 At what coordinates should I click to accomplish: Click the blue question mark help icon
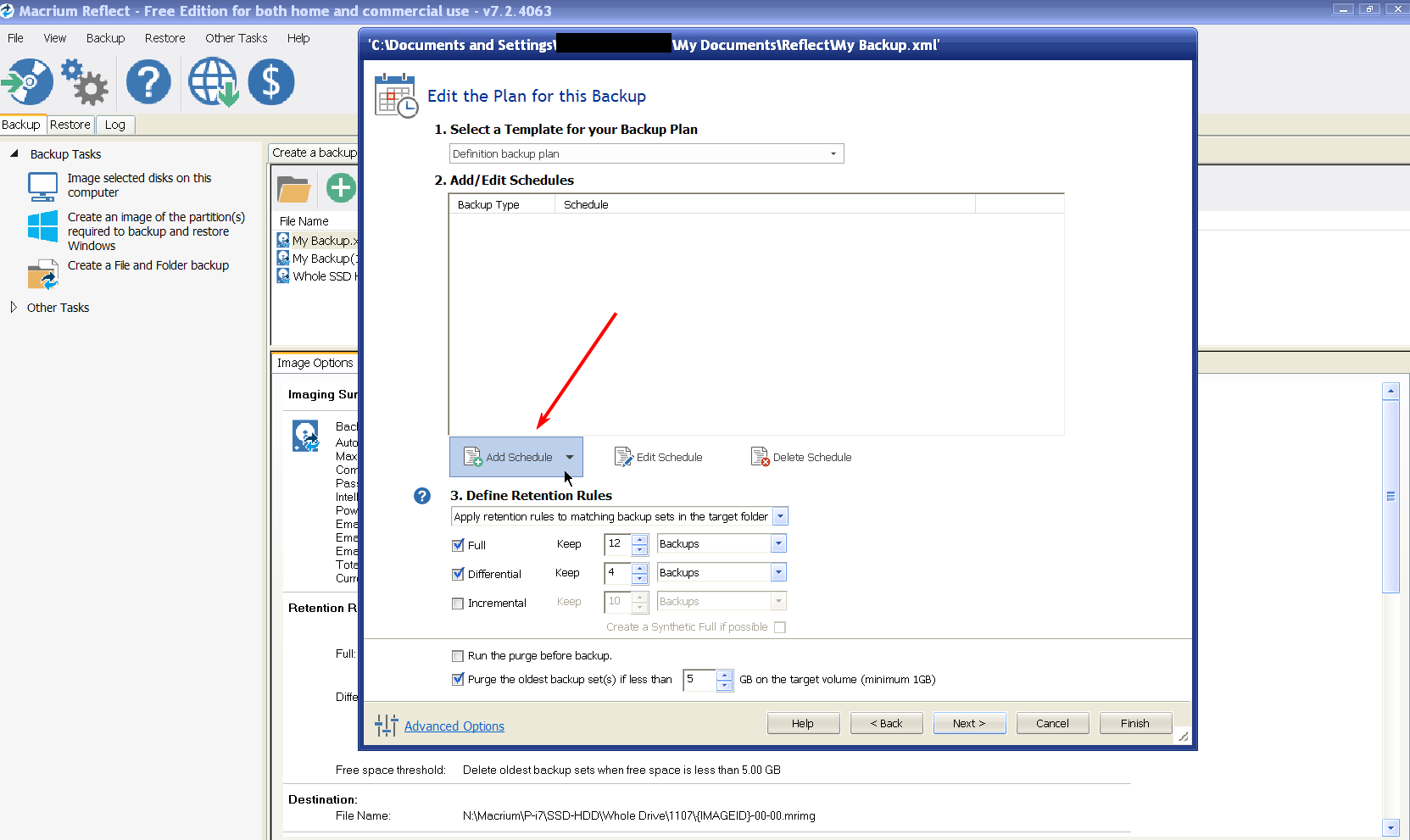pos(148,82)
